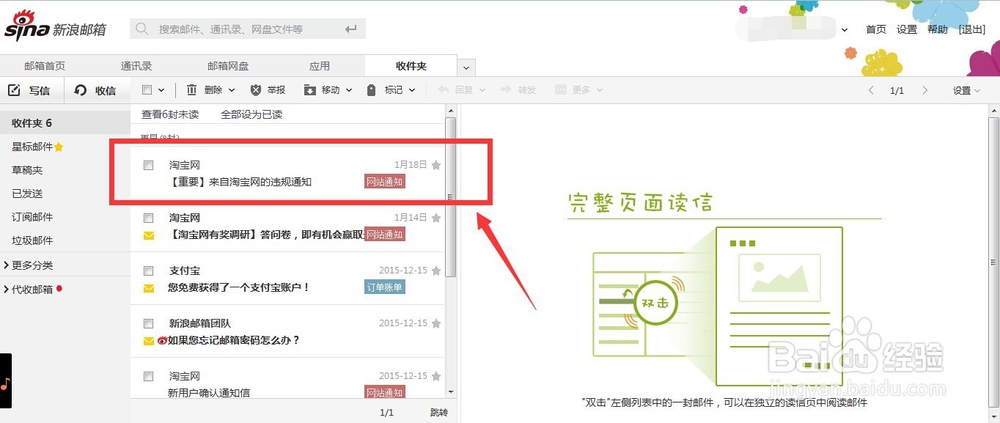Open 订阅邮件 folder in sidebar
The image size is (1000, 423).
33,217
